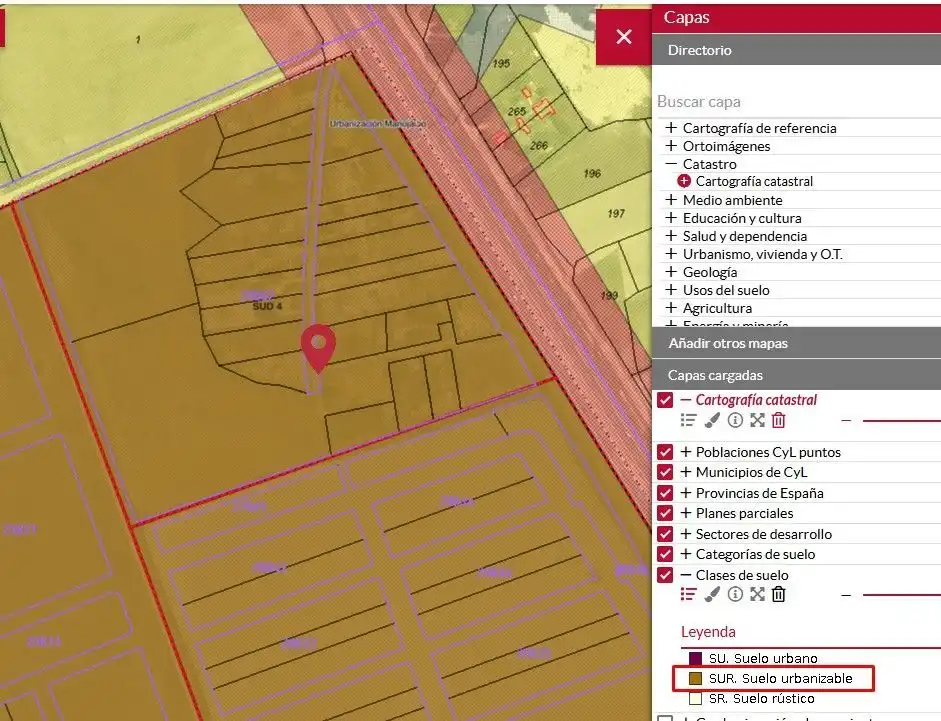
Task: Expand Planes parciales layer details
Action: 686,513
